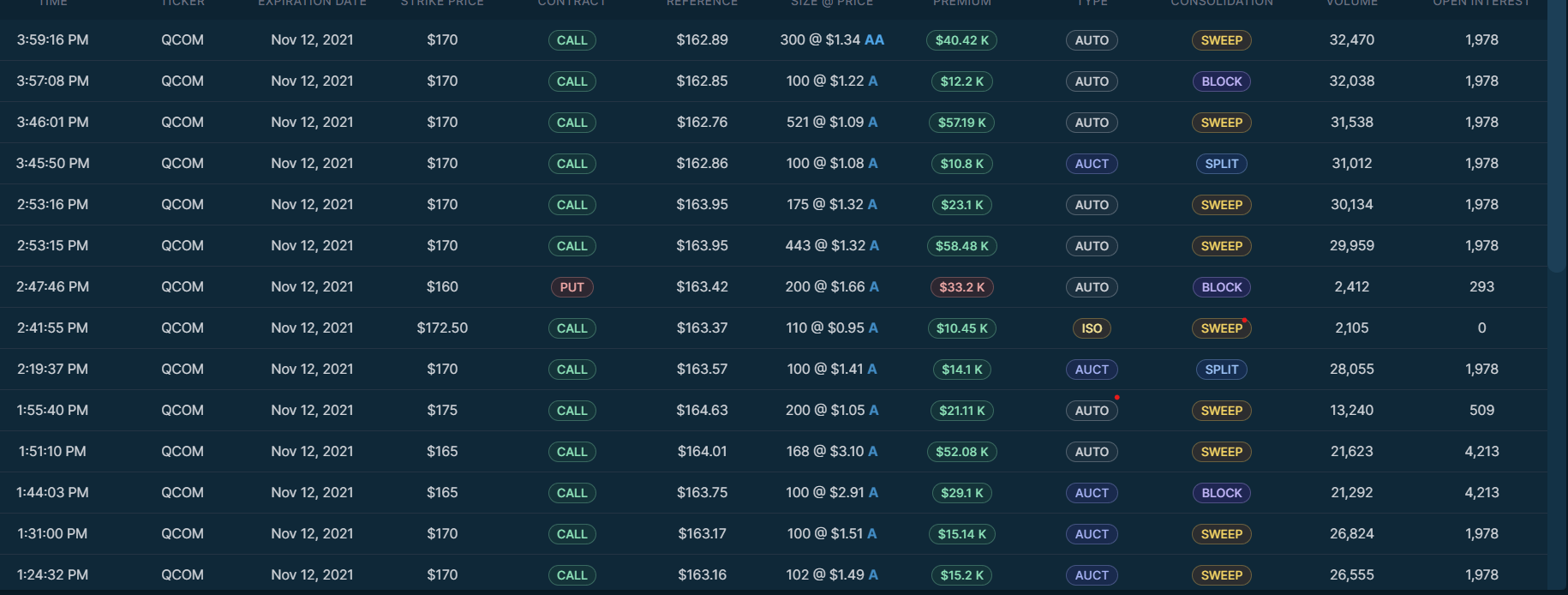1568x595 pixels.
Task: Click the $58.48 K premium badge
Action: [x=961, y=246]
